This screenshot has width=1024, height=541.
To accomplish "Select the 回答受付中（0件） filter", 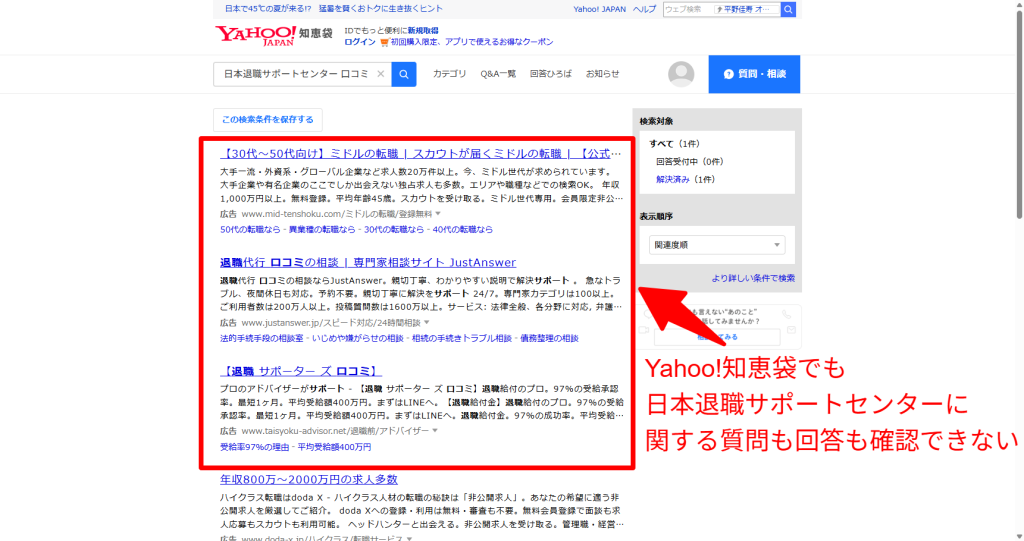I will coord(690,161).
